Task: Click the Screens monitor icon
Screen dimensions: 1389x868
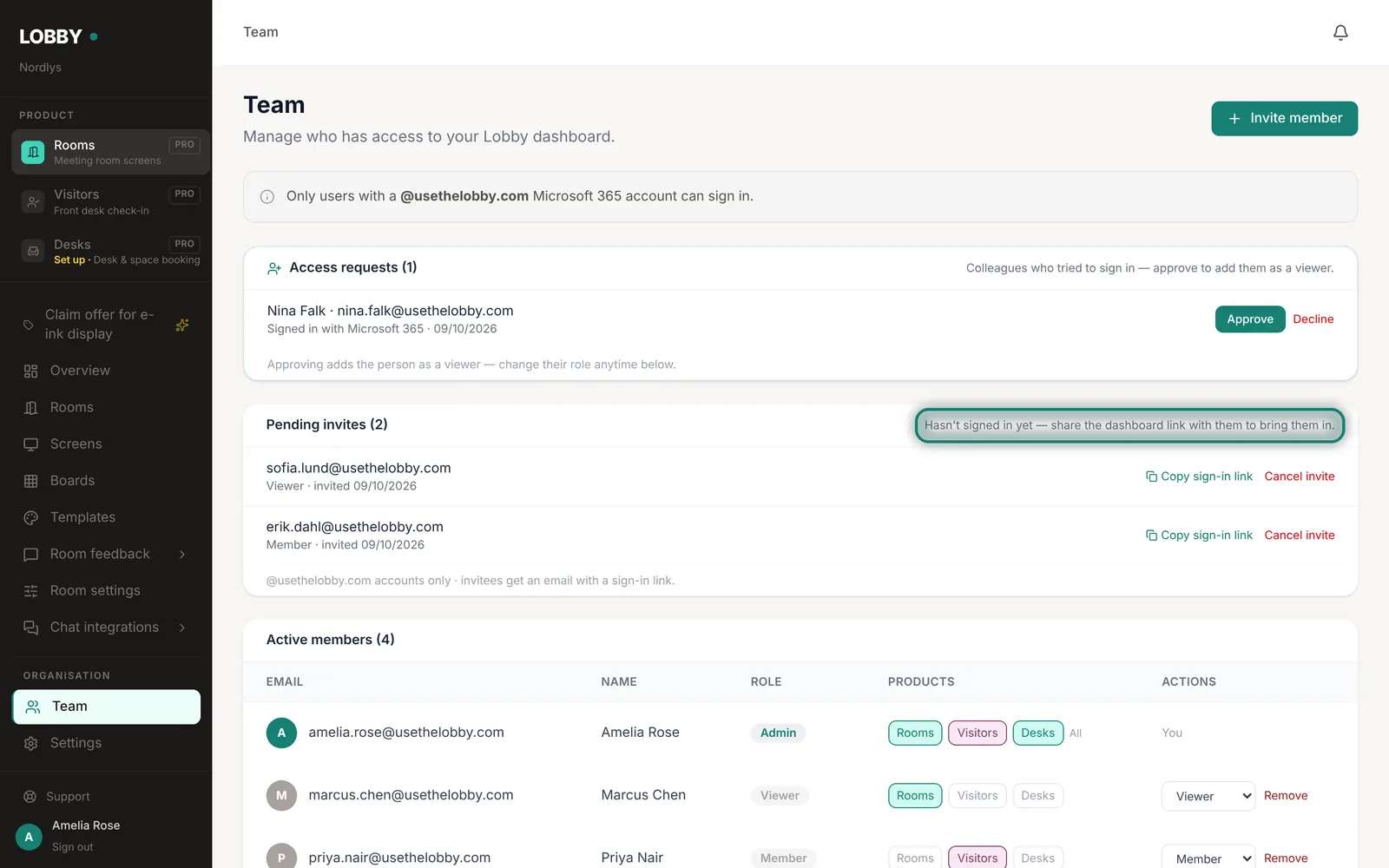Action: click(x=31, y=444)
